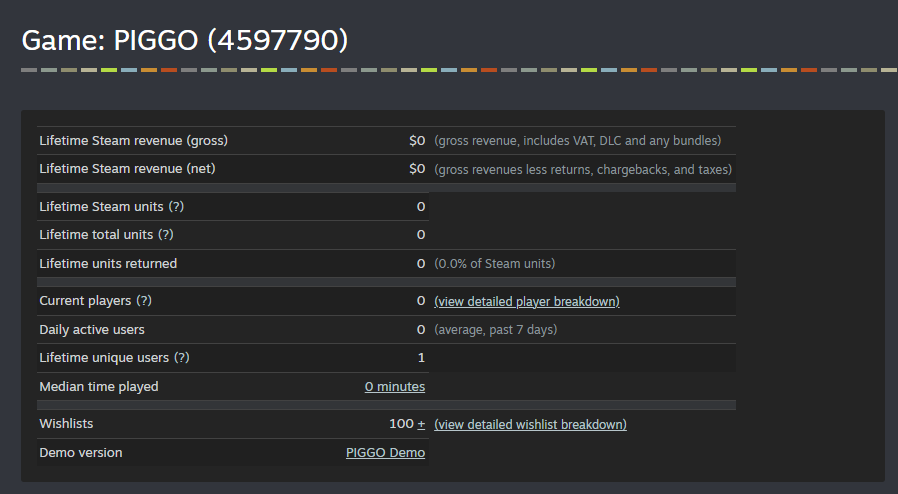Click the Game: PIGGO (4597790) heading
This screenshot has width=898, height=494.
(x=184, y=40)
